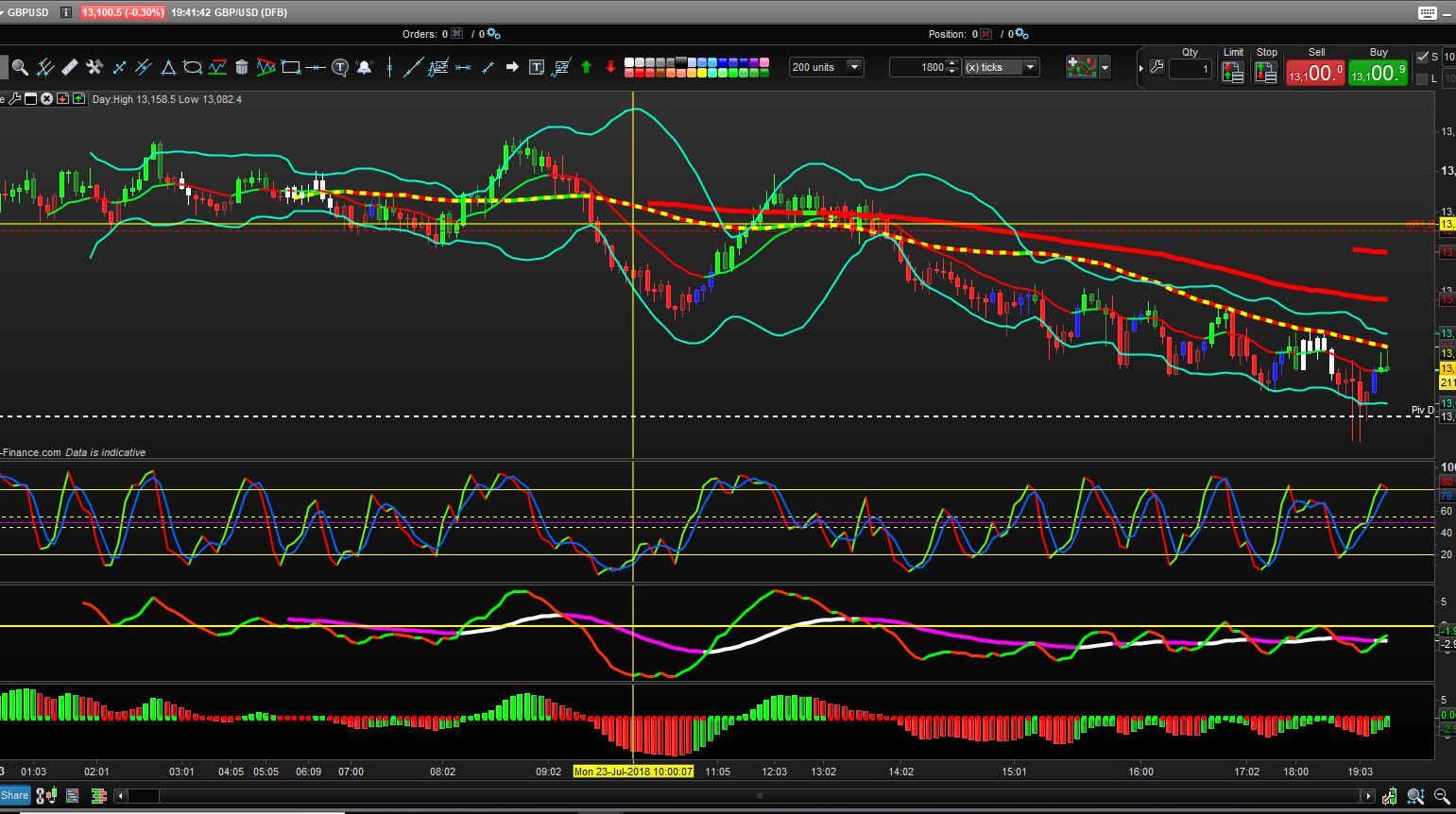The width and height of the screenshot is (1456, 814).
Task: Click the Share button at bottom left
Action: point(15,795)
